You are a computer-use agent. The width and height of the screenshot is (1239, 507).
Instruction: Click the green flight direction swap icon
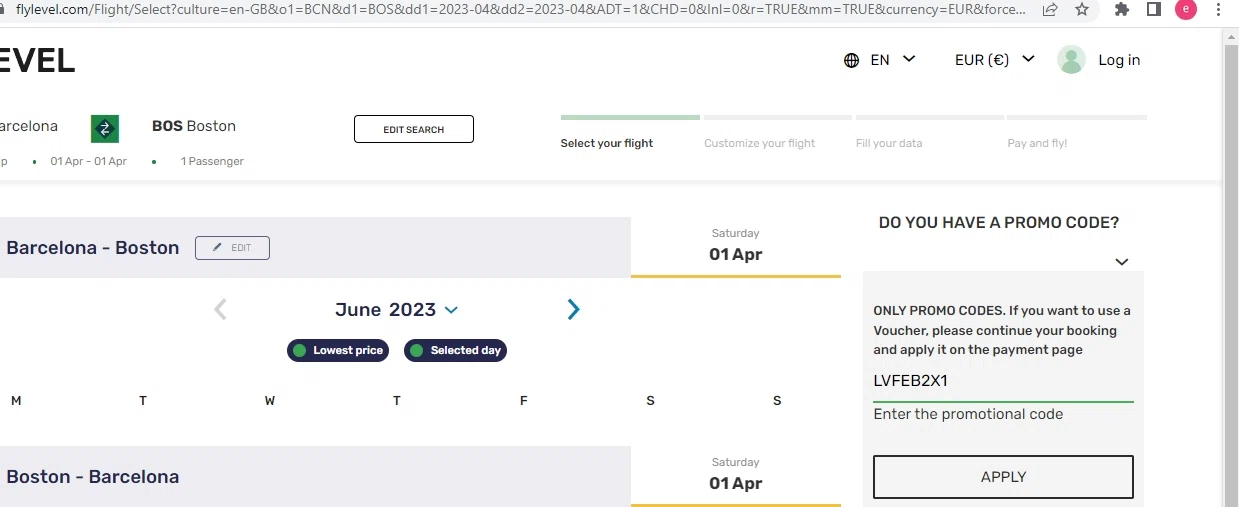coord(105,128)
